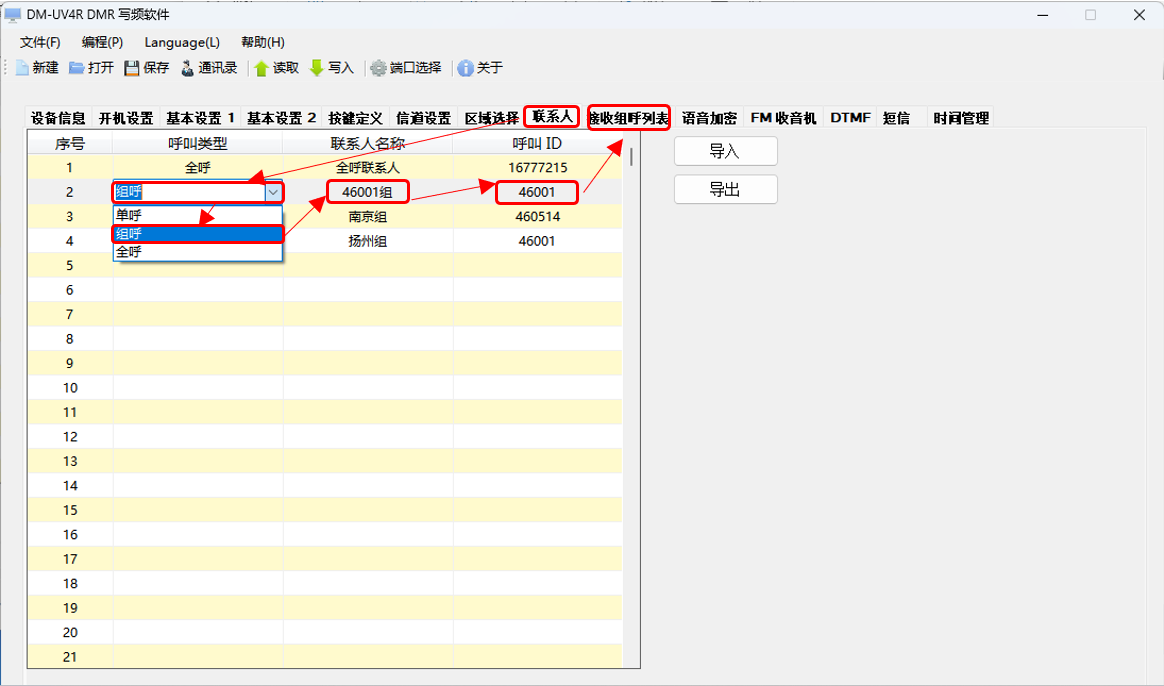Click the 46001组 contact name cell
This screenshot has width=1164, height=686.
pyautogui.click(x=368, y=192)
